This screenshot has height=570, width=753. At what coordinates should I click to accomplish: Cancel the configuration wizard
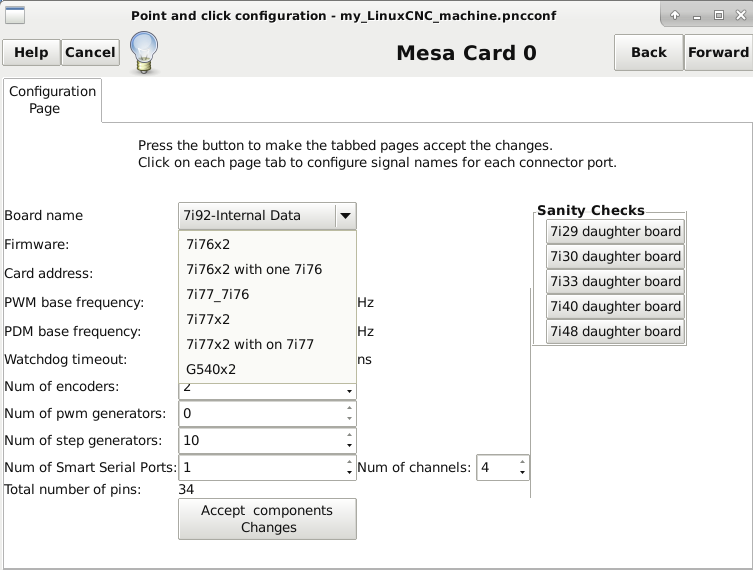click(x=90, y=52)
